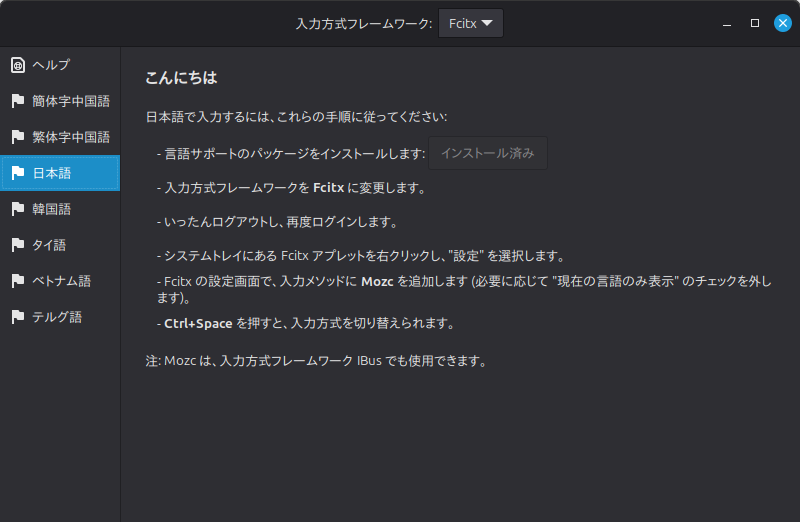
Task: Click the インストール済み button
Action: [x=488, y=153]
